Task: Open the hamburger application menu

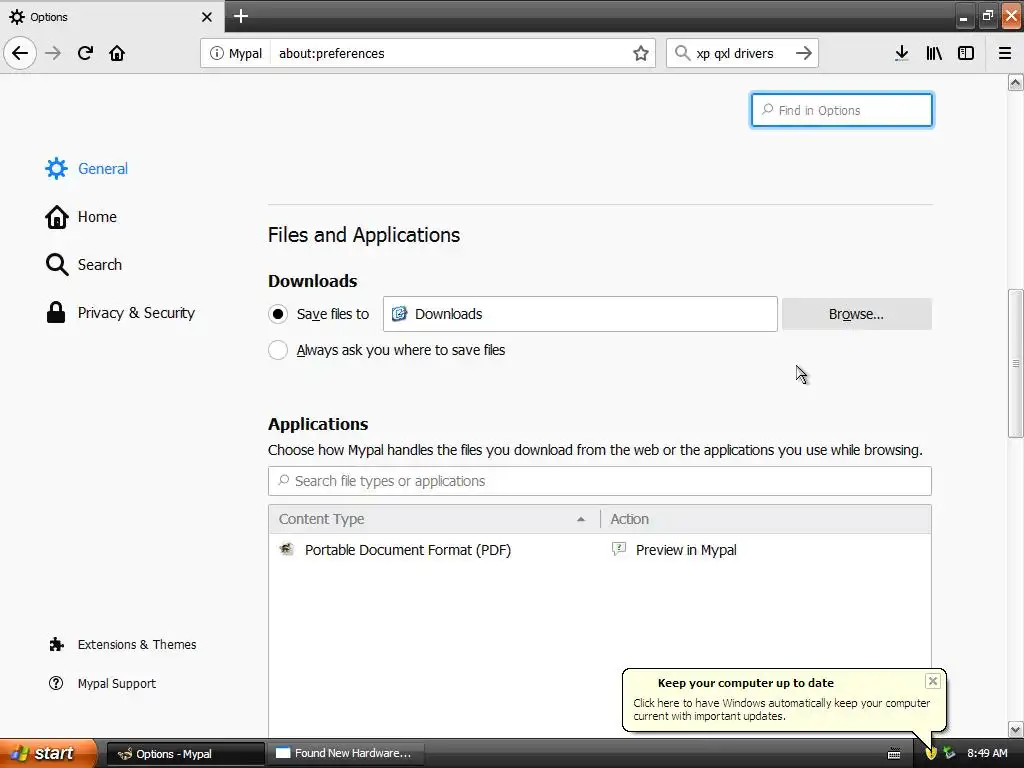Action: point(1005,53)
